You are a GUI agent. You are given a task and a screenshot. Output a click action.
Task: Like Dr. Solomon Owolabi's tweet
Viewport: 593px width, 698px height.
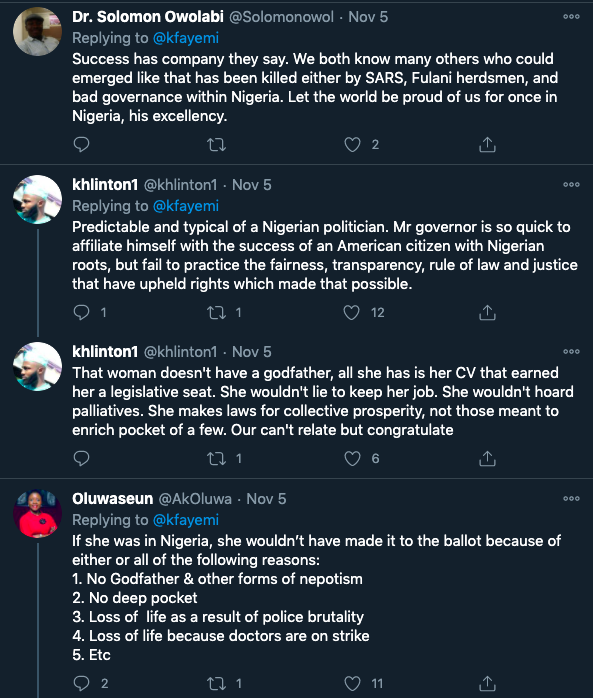click(x=352, y=145)
